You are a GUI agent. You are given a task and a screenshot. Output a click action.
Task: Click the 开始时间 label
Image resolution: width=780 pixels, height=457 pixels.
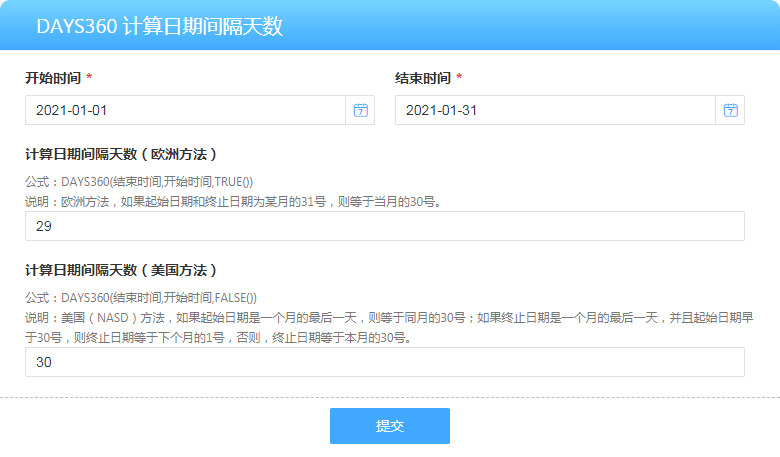click(x=52, y=78)
